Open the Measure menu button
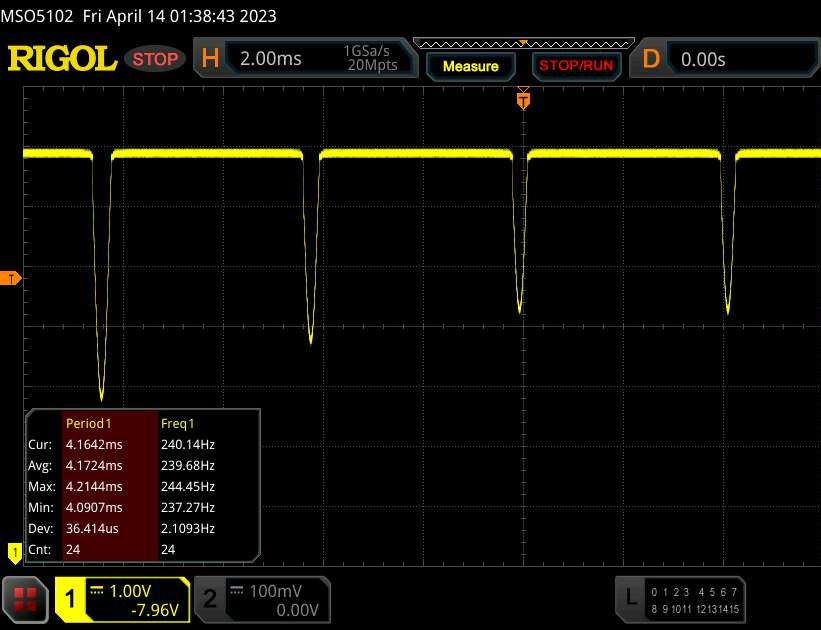Screen dimensions: 821x630 [471, 67]
